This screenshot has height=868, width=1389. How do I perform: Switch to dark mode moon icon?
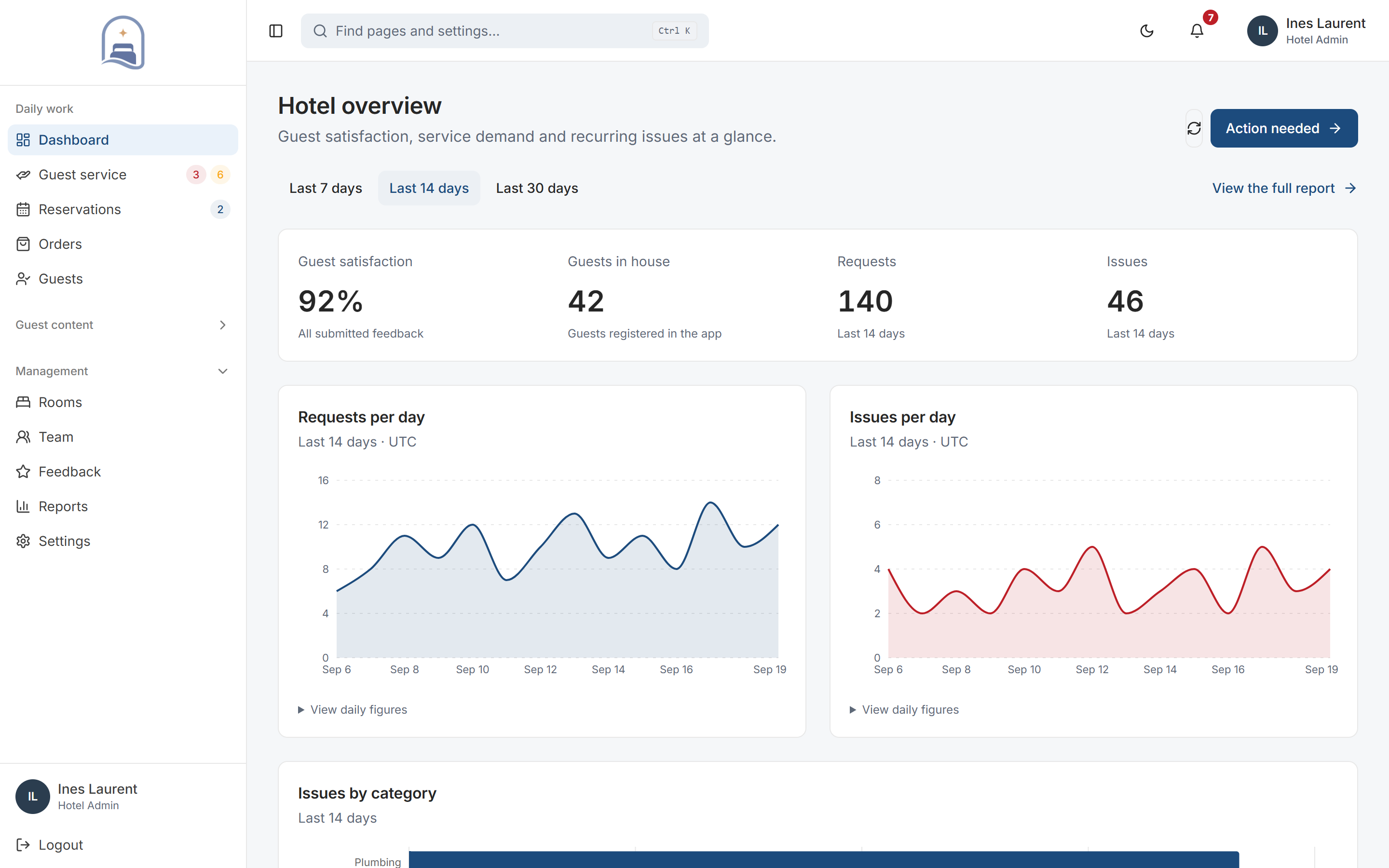tap(1146, 31)
